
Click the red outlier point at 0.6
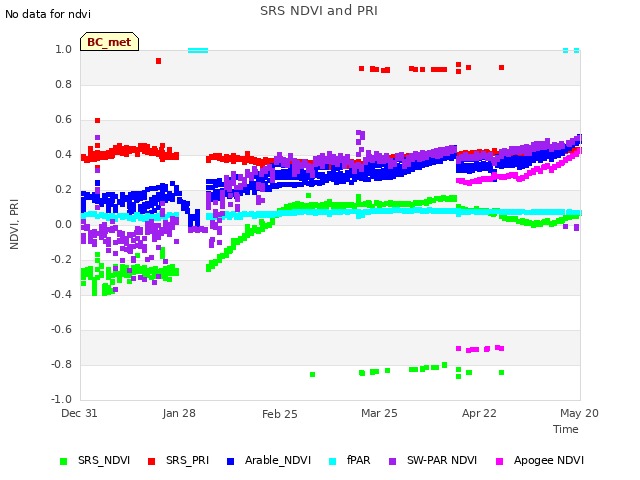coord(98,120)
